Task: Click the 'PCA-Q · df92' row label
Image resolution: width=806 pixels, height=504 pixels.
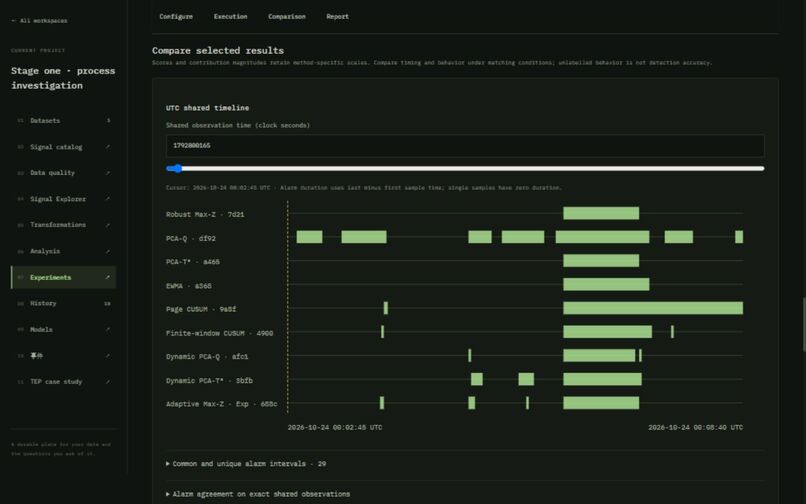Action: [x=191, y=239]
